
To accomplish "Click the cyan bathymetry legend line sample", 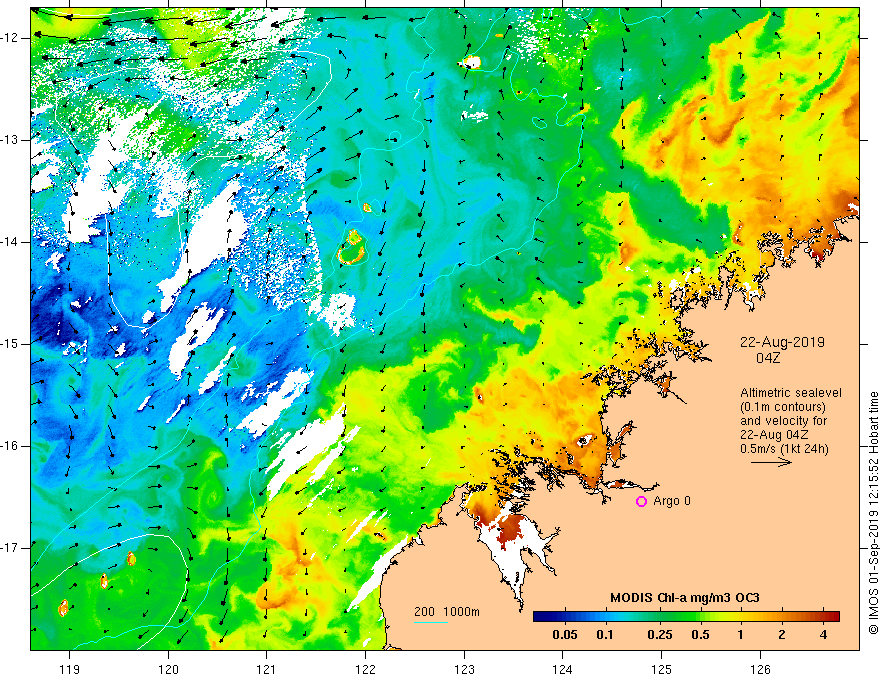I will 430,623.
